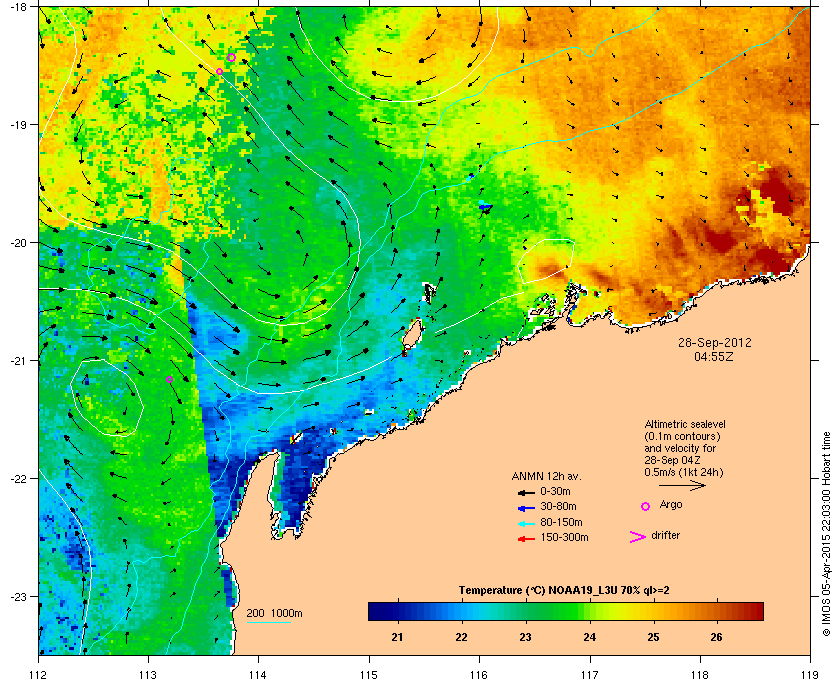Click the time label 04:55Z

(x=714, y=356)
